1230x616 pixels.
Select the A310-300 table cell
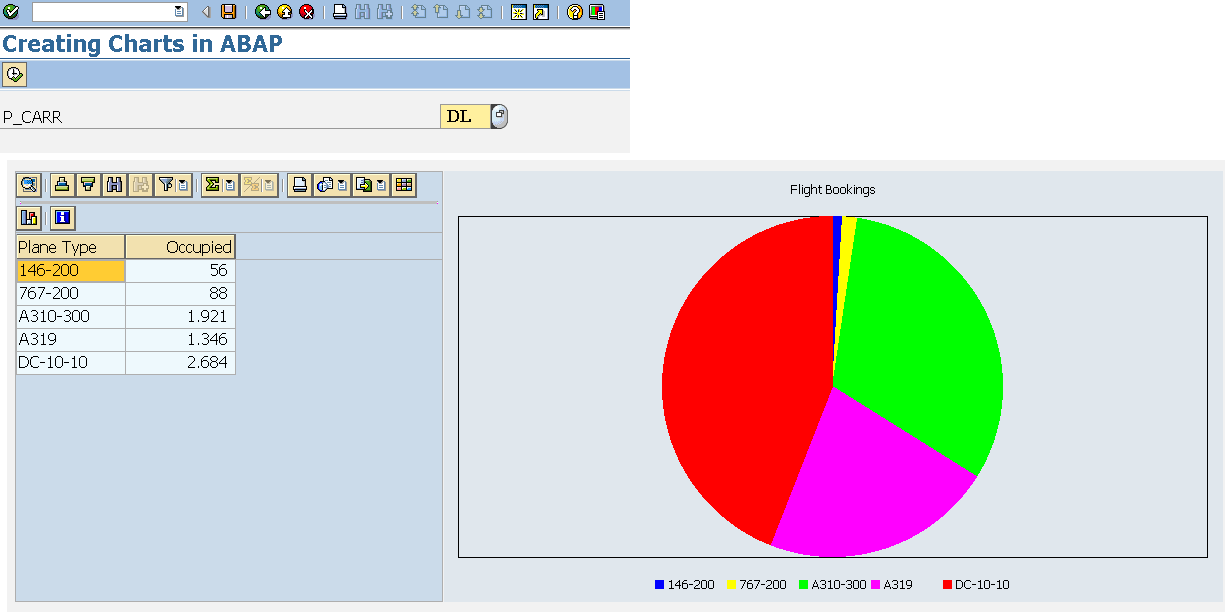click(70, 317)
